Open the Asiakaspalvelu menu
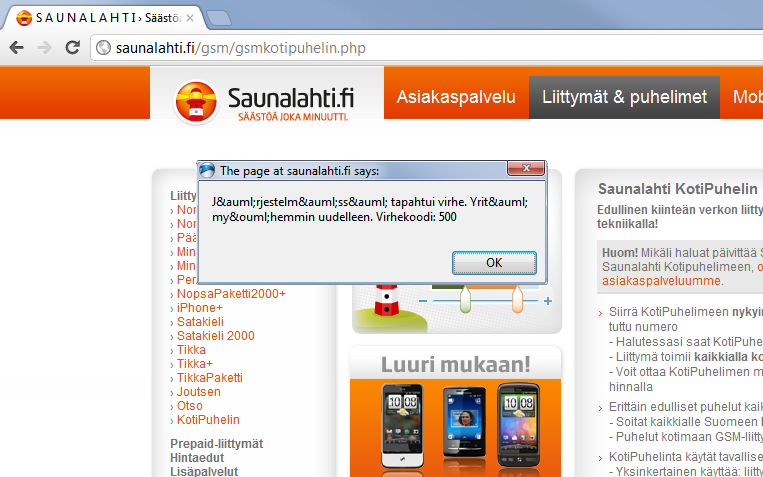763x477 pixels. coord(456,97)
